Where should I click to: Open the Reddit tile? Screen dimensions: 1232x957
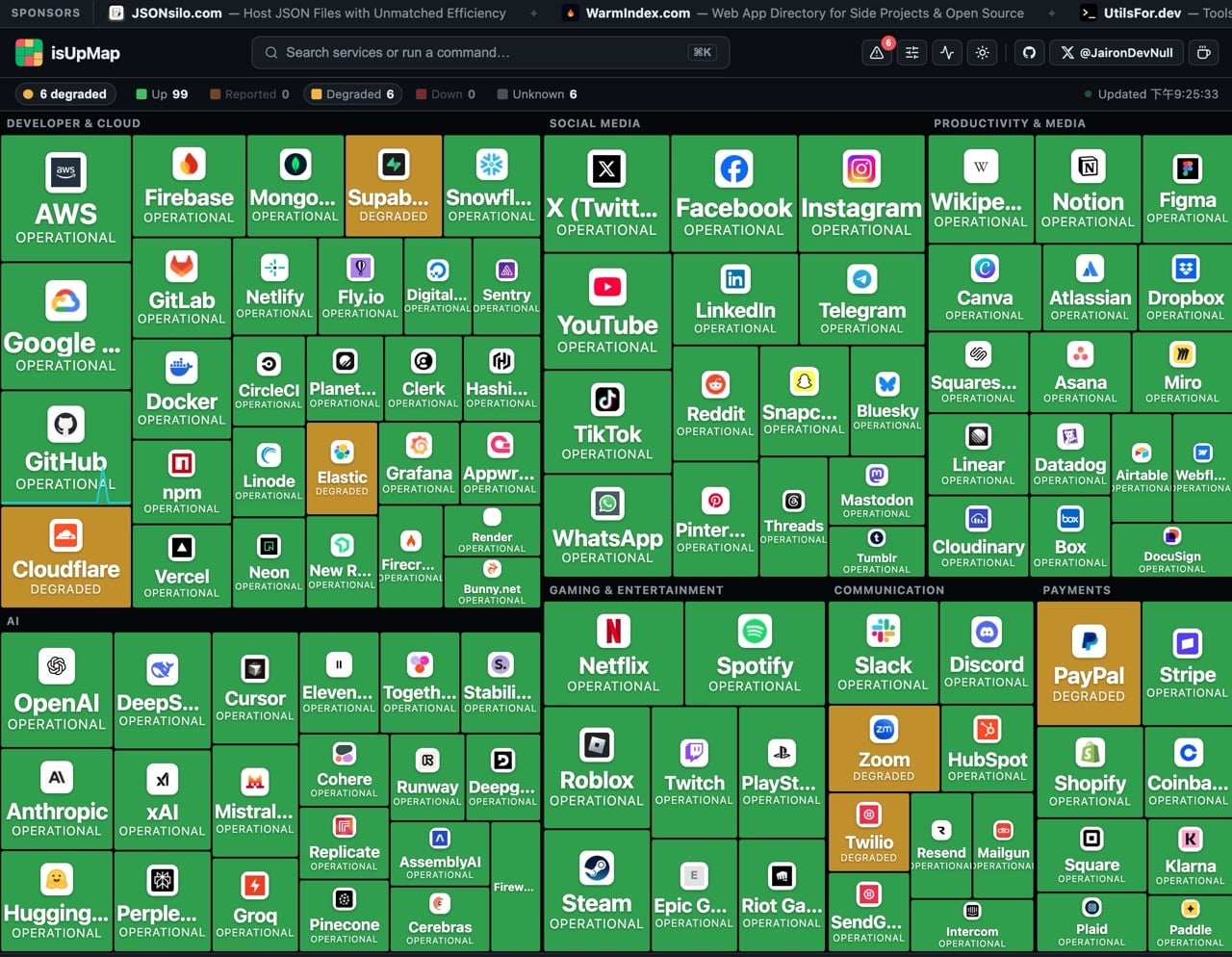point(715,402)
